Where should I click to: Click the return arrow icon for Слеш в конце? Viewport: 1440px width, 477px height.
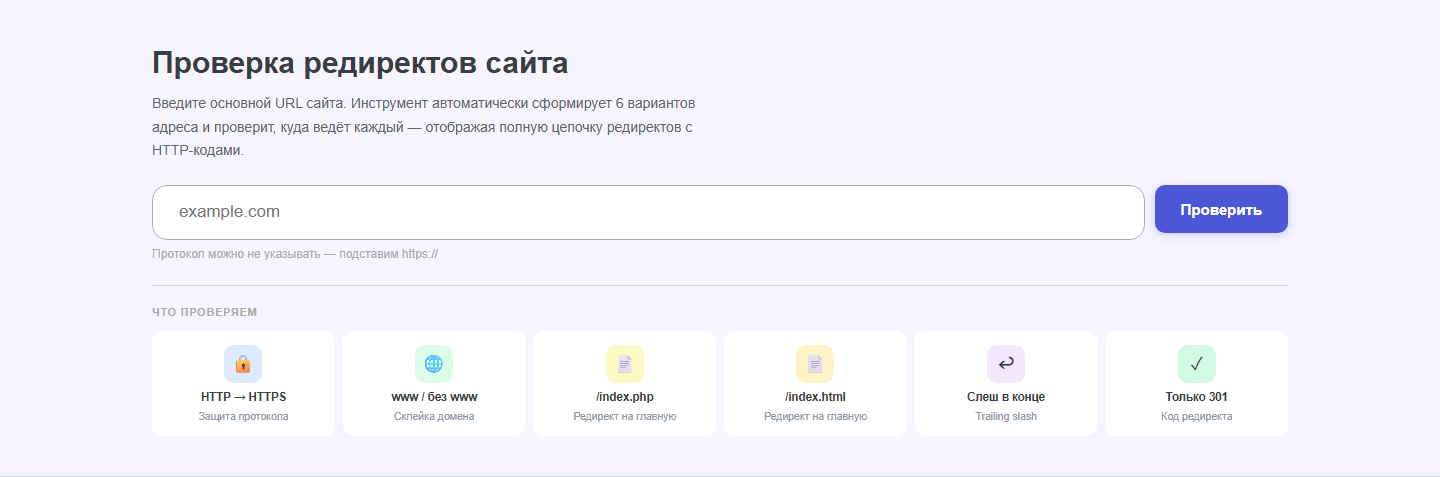(1006, 364)
